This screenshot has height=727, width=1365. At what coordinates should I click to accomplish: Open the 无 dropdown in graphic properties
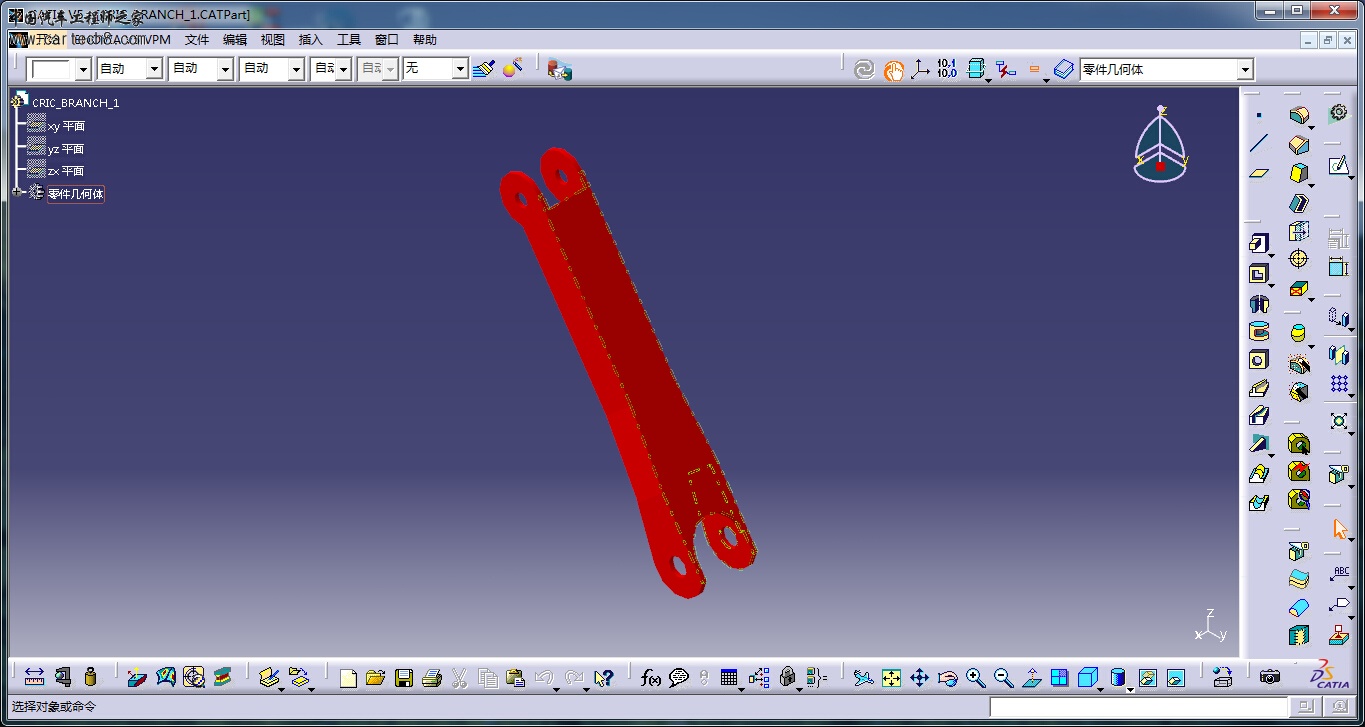coord(460,68)
